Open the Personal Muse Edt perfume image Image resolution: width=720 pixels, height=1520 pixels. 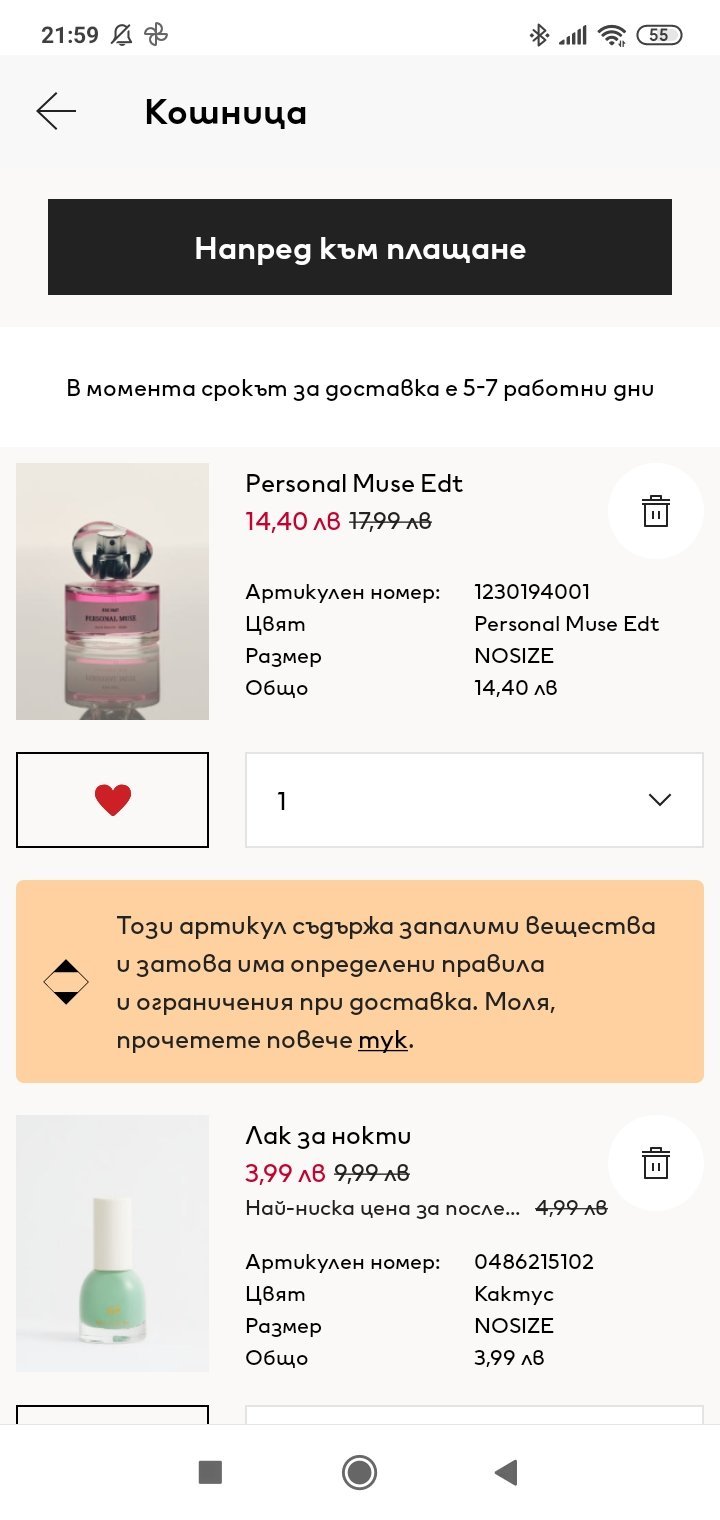112,591
